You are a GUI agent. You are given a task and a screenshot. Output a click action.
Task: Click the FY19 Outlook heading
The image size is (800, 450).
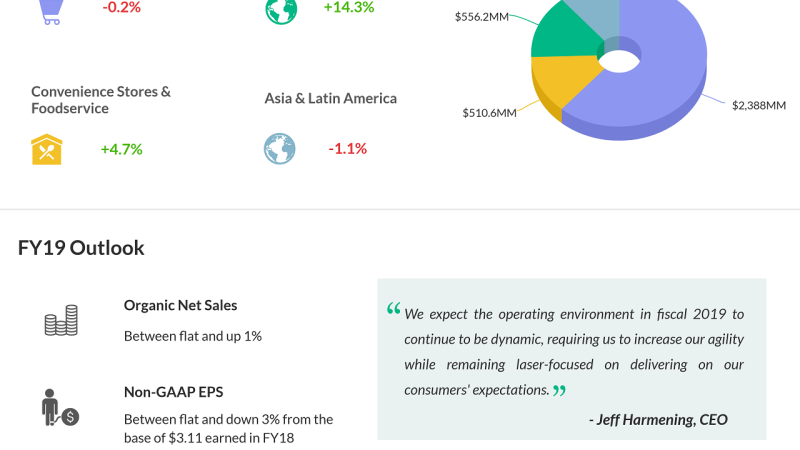click(81, 248)
